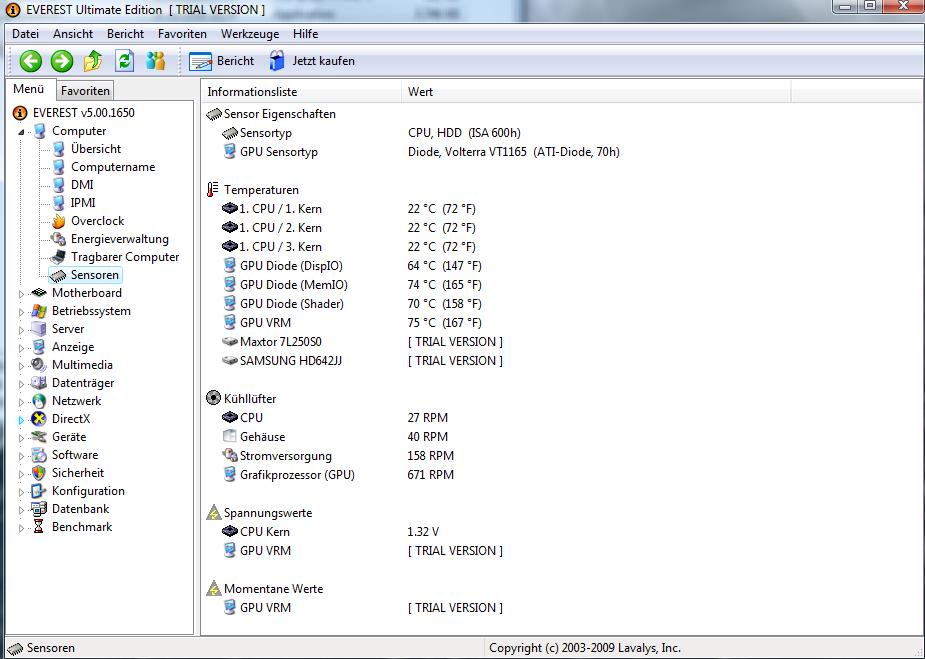The height and width of the screenshot is (659, 925).
Task: Click the users icon in the toolbar
Action: click(156, 61)
